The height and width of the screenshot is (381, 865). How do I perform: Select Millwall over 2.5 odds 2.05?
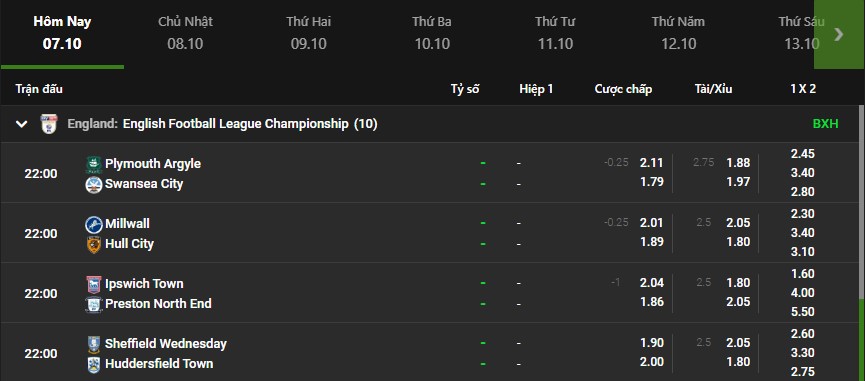pyautogui.click(x=738, y=223)
